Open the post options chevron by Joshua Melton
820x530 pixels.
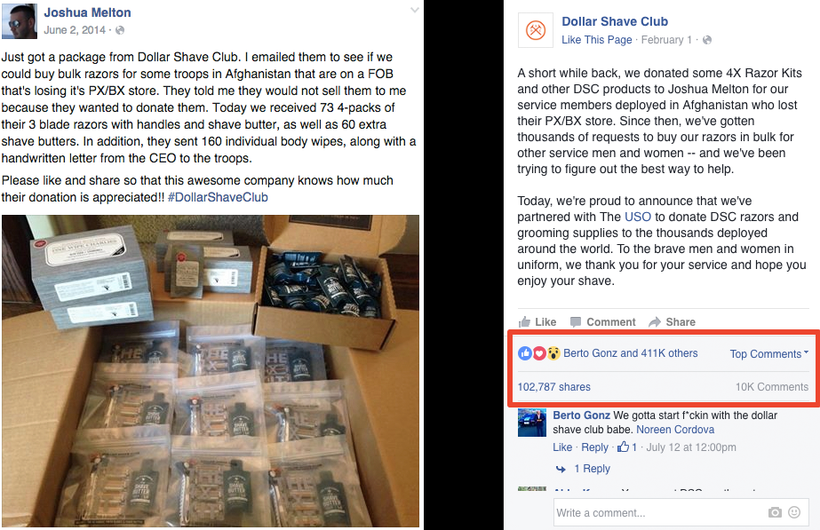coord(415,10)
